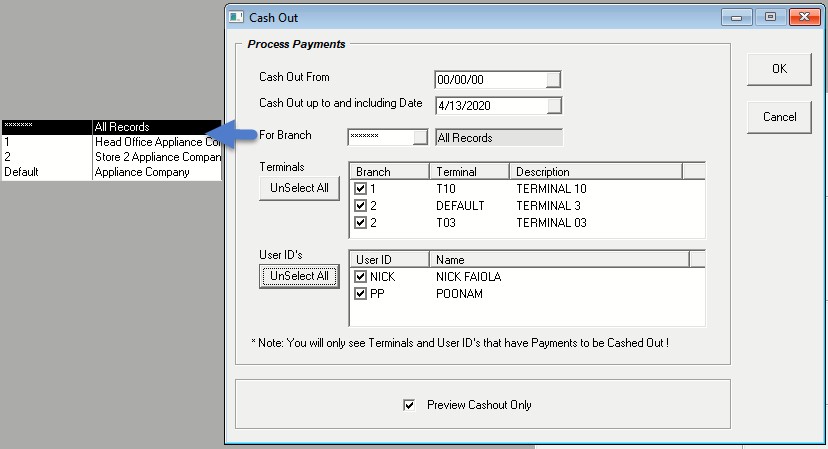The image size is (828, 449).
Task: Click the Cancel button
Action: [x=778, y=117]
